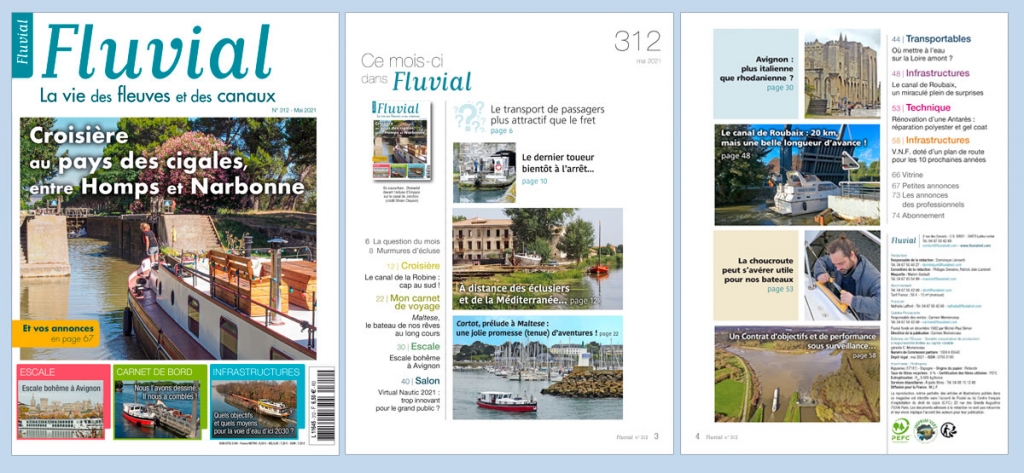This screenshot has width=1024, height=473.
Task: Click the '4 Fluvial n° 312' page footer
Action: (x=717, y=436)
